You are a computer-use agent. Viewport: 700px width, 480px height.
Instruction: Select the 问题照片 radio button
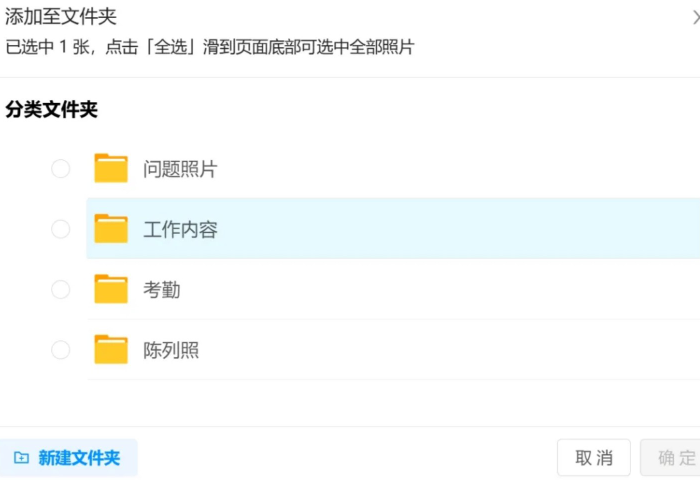60,169
